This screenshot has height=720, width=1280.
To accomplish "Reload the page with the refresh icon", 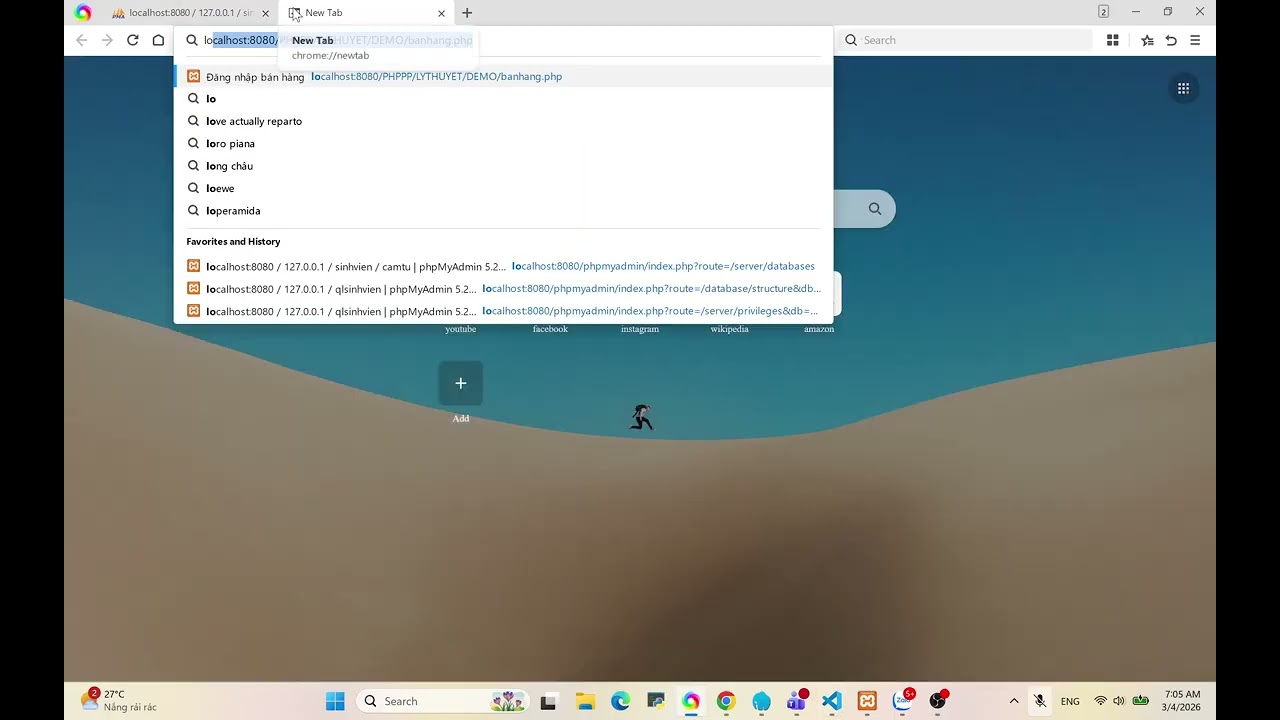I will click(x=132, y=40).
